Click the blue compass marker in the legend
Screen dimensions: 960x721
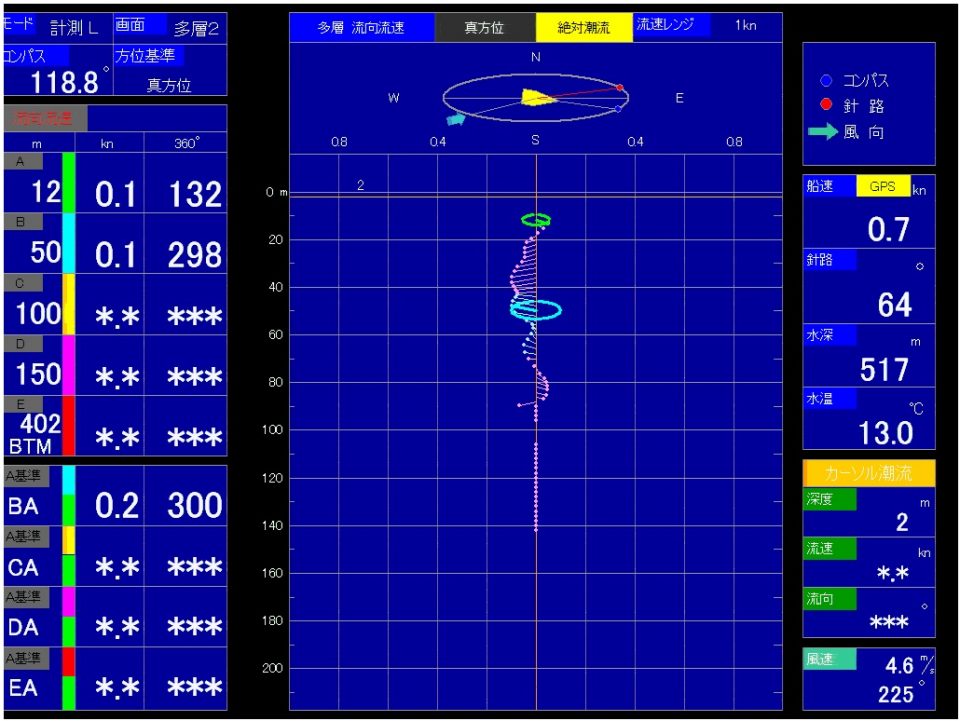pyautogui.click(x=826, y=80)
